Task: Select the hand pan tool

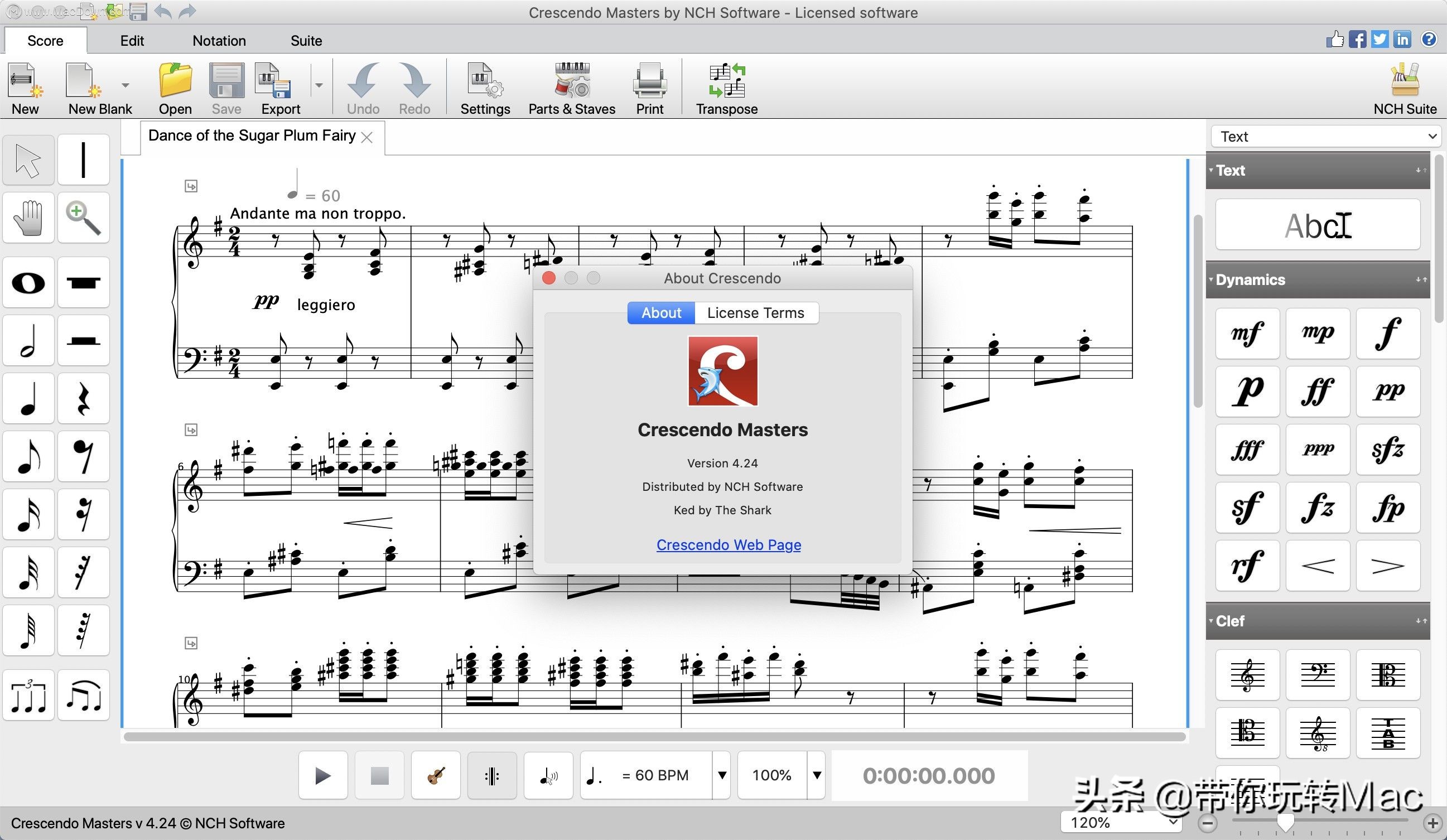Action: 28,218
